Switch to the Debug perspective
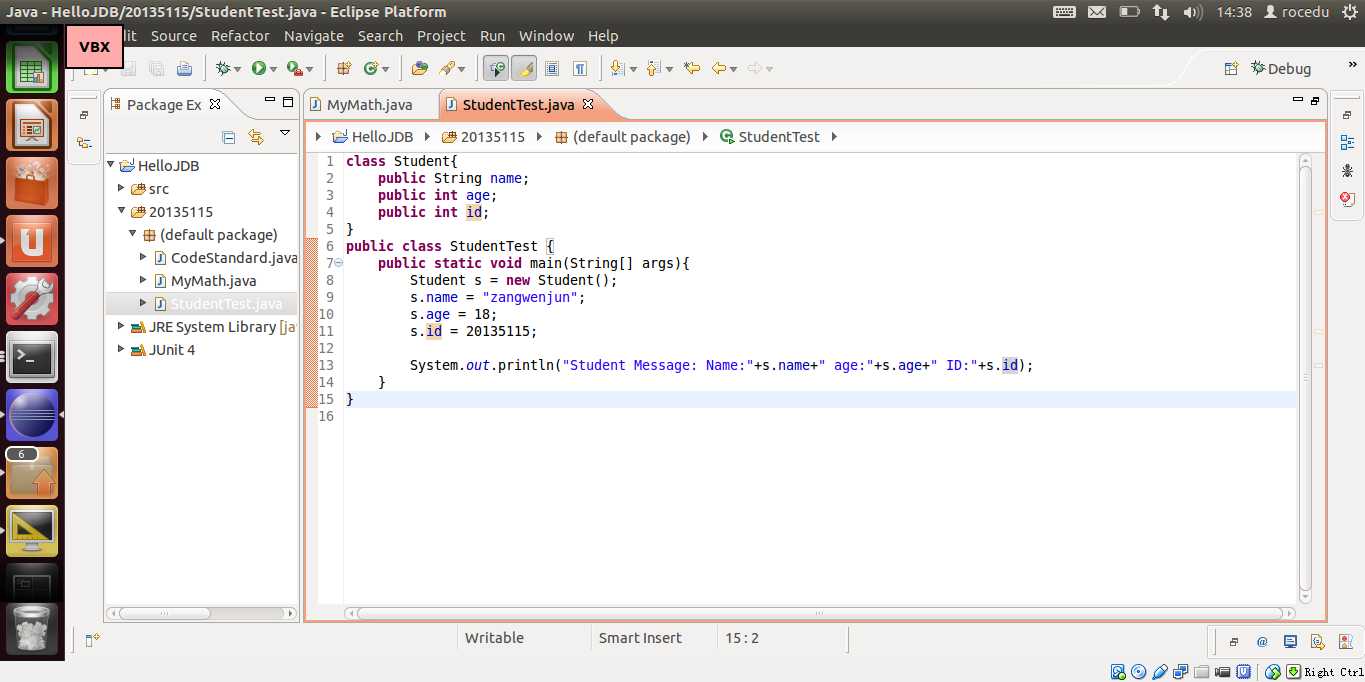This screenshot has height=682, width=1365. pyautogui.click(x=1281, y=68)
